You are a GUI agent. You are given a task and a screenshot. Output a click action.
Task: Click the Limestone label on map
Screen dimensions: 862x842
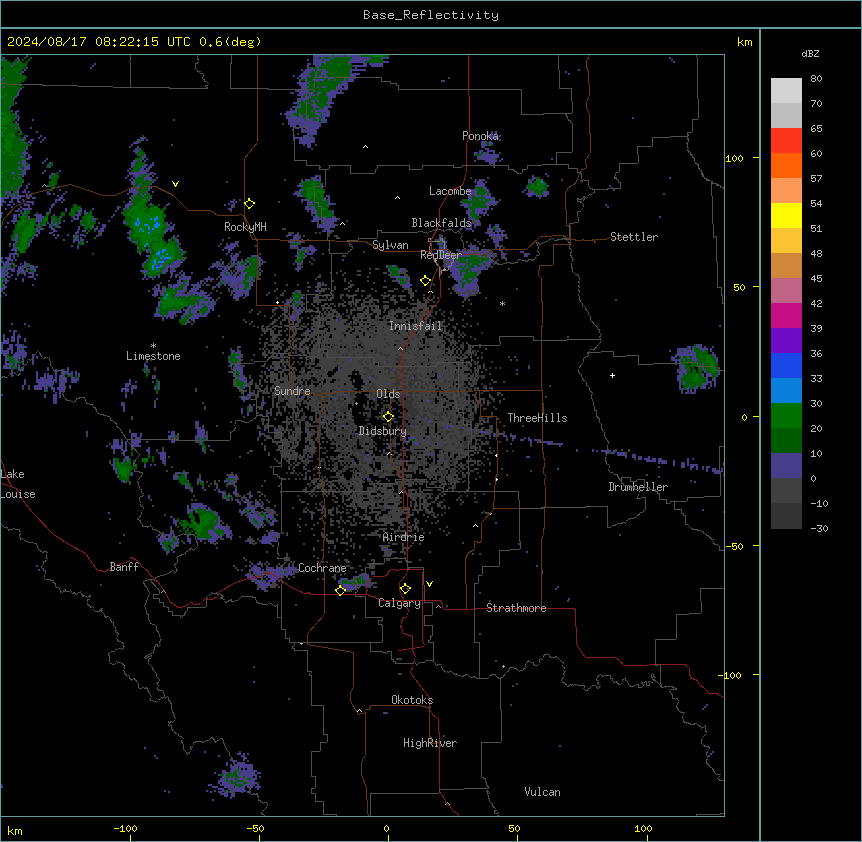coord(153,356)
